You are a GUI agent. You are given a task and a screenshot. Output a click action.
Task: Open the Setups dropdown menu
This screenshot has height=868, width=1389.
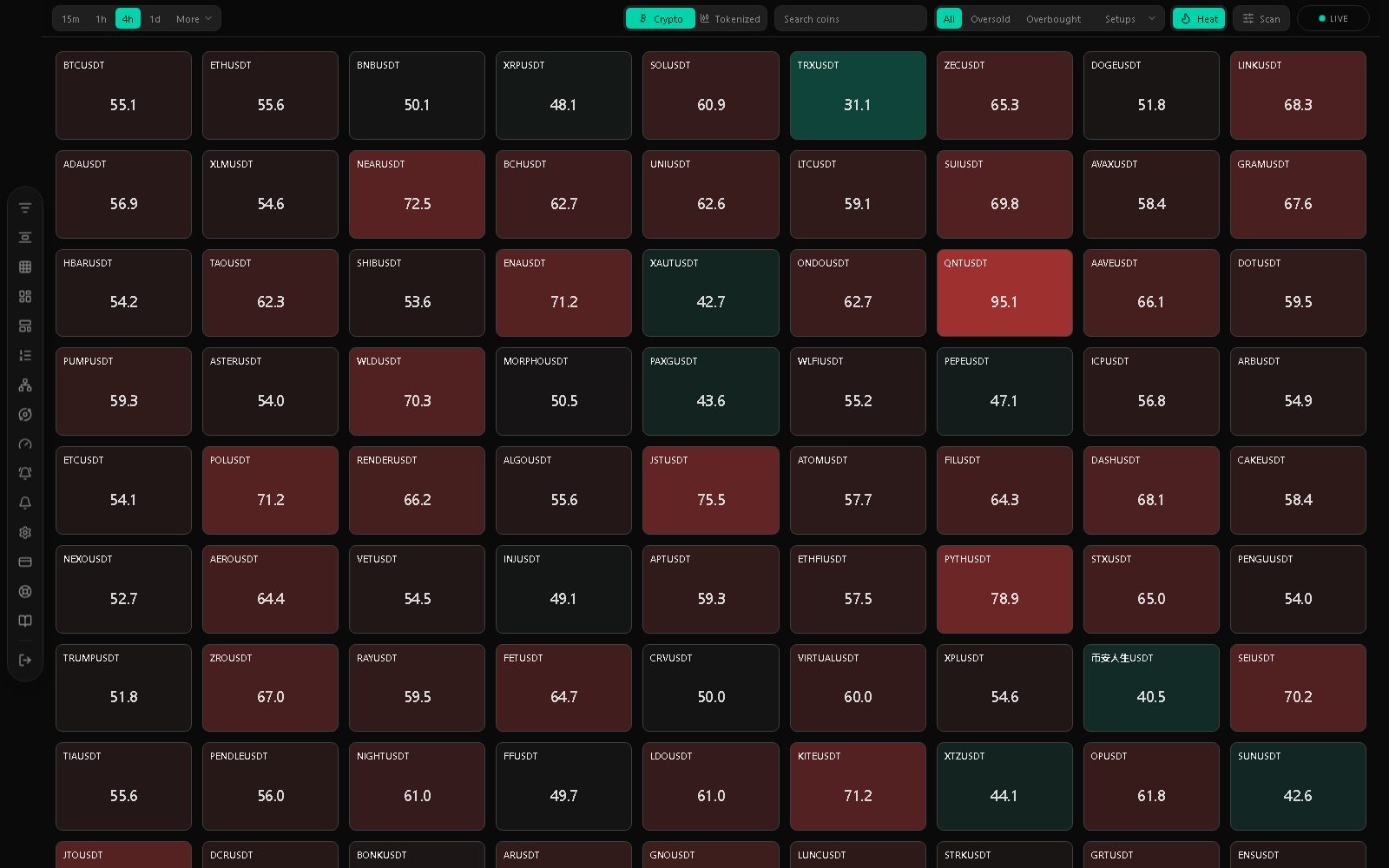1129,18
